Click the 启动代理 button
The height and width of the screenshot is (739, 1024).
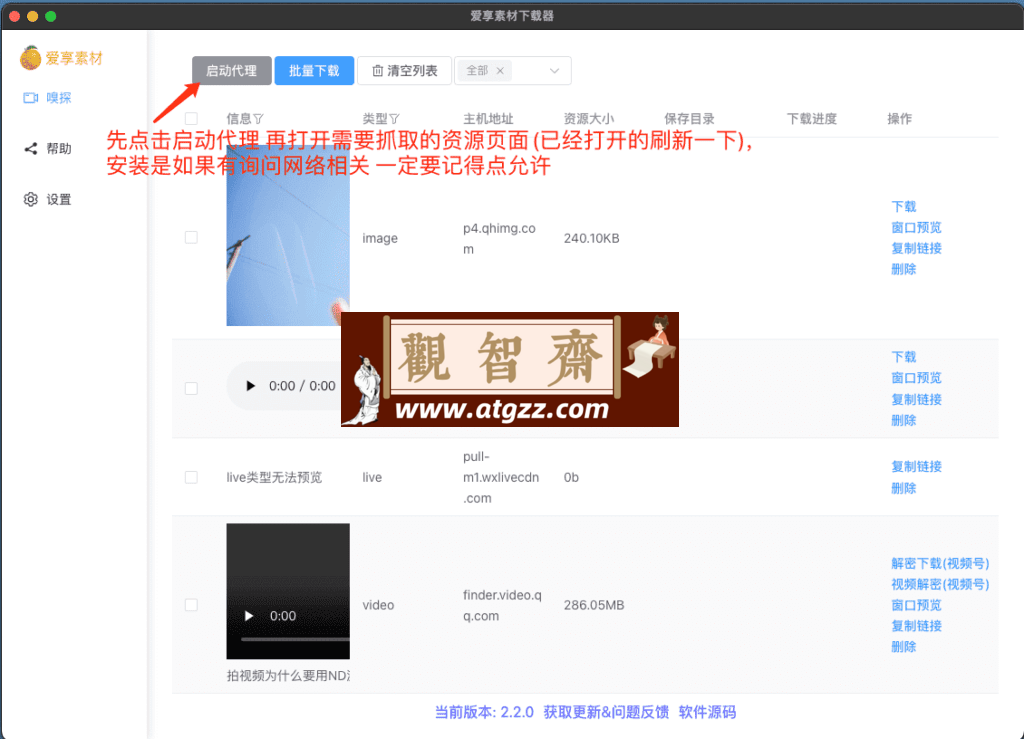click(232, 71)
